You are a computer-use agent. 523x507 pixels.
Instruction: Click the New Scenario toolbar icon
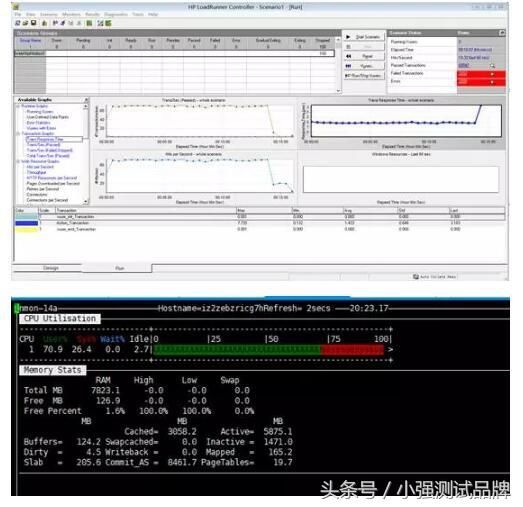[x=18, y=23]
